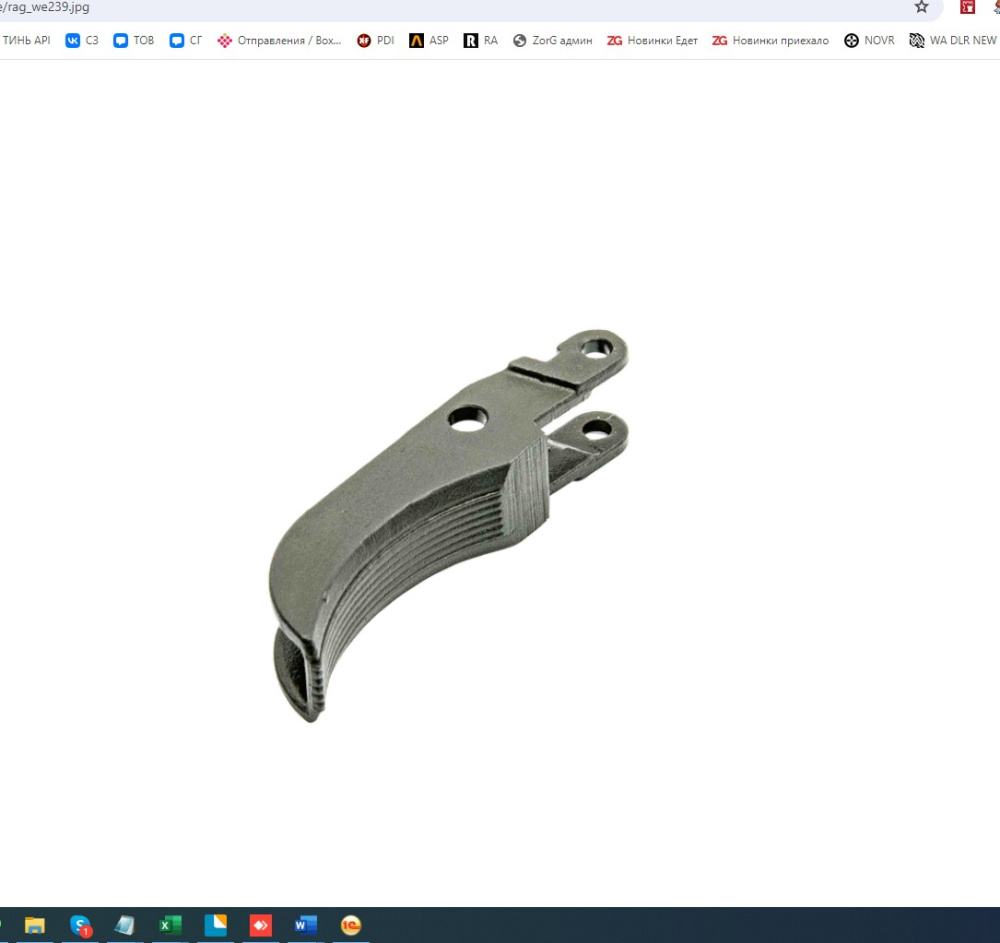Image resolution: width=1000 pixels, height=943 pixels.
Task: Open the VK С3 bookmark
Action: click(82, 40)
